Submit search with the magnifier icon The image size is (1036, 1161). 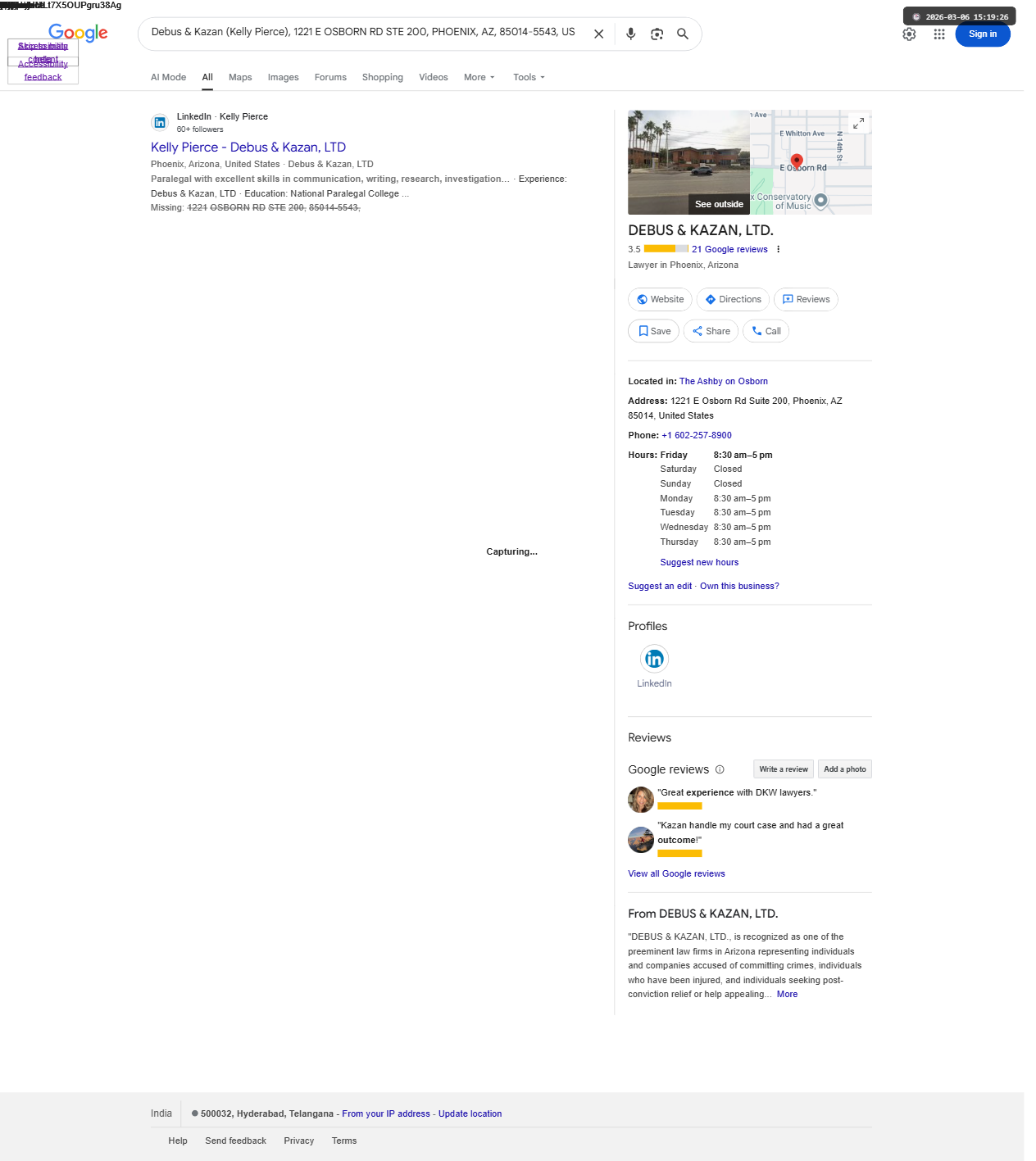[683, 34]
